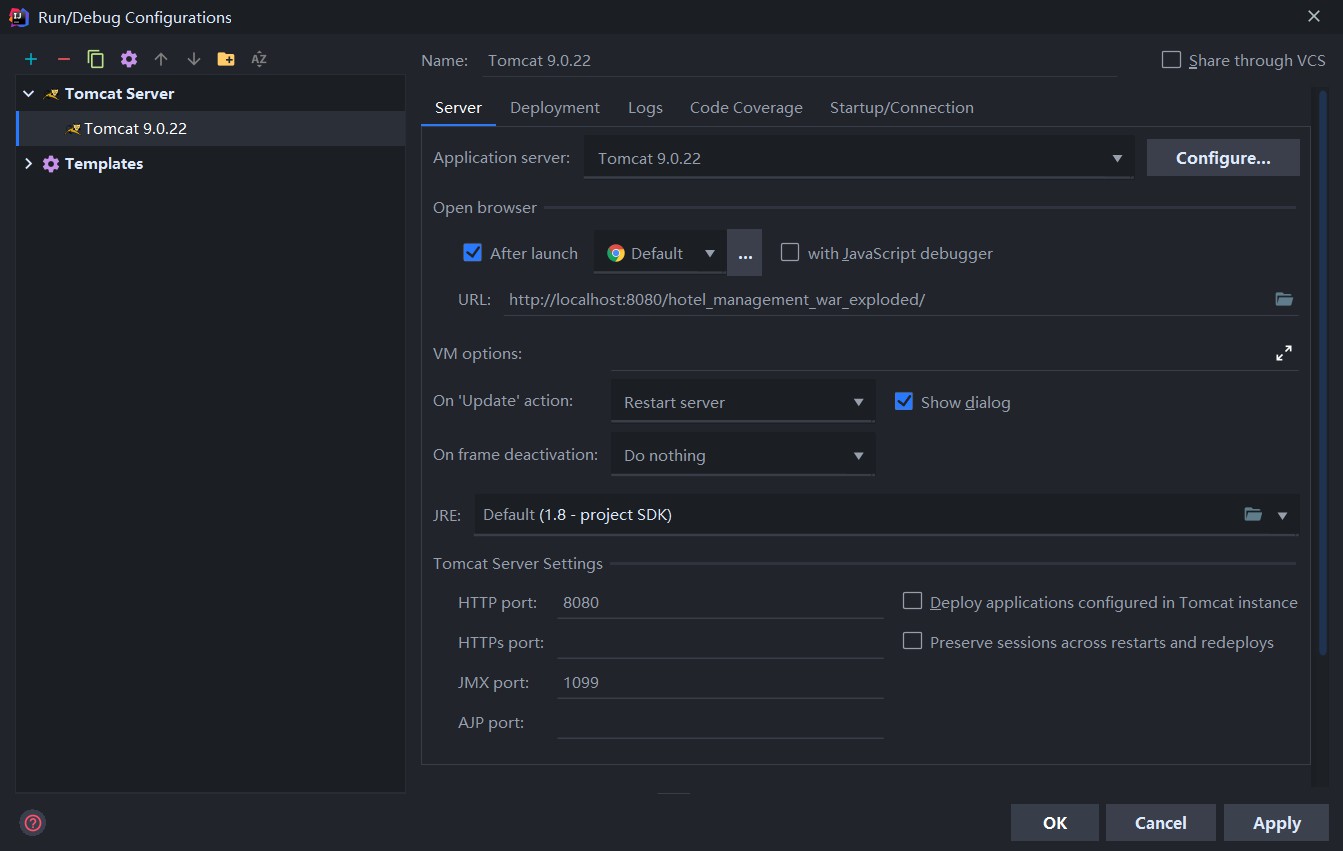Enable Deploy applications configured in Tomcat instance
This screenshot has height=851, width=1343.
pyautogui.click(x=912, y=601)
